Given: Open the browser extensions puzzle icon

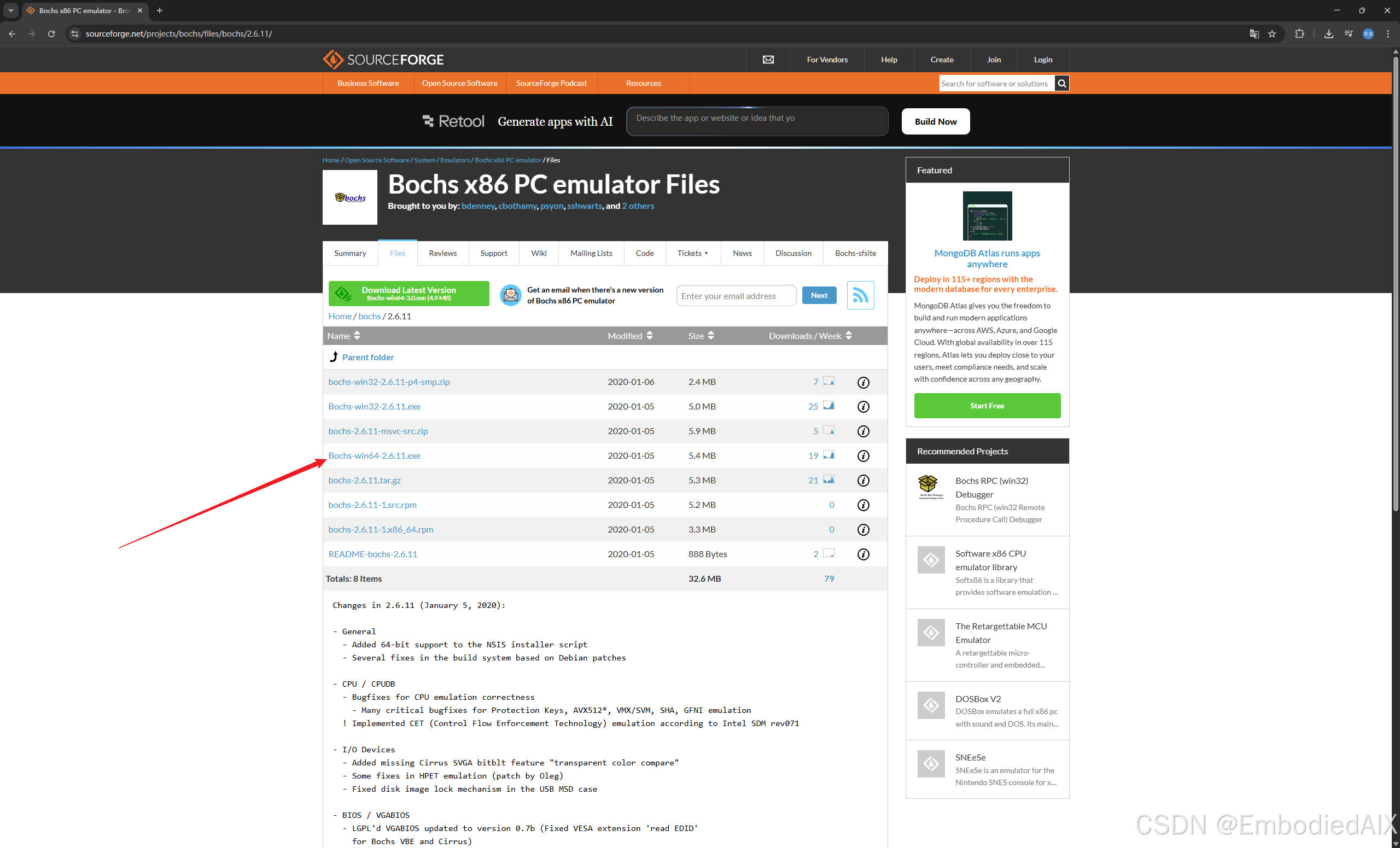Looking at the screenshot, I should (1299, 33).
